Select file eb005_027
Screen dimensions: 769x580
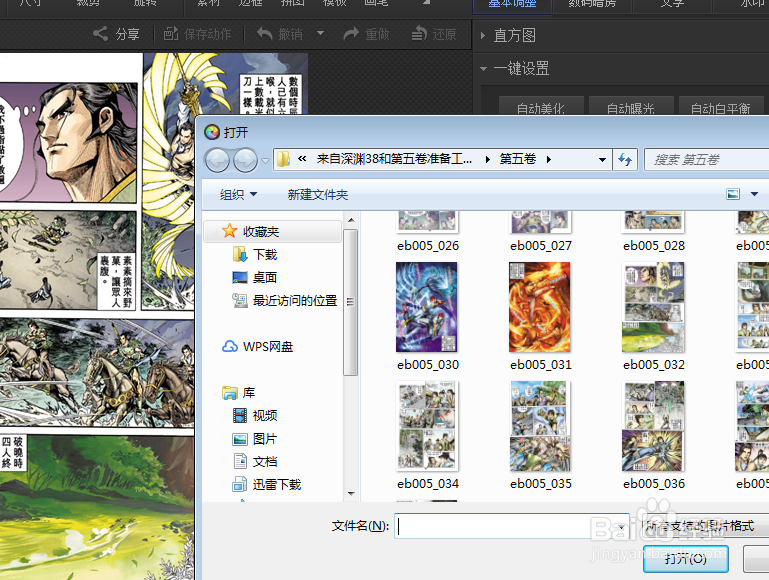540,246
